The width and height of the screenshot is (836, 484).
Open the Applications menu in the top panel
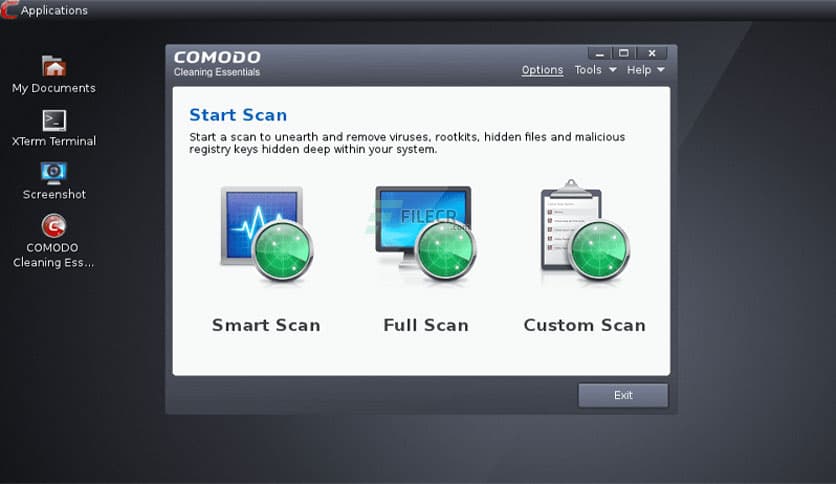pyautogui.click(x=54, y=10)
